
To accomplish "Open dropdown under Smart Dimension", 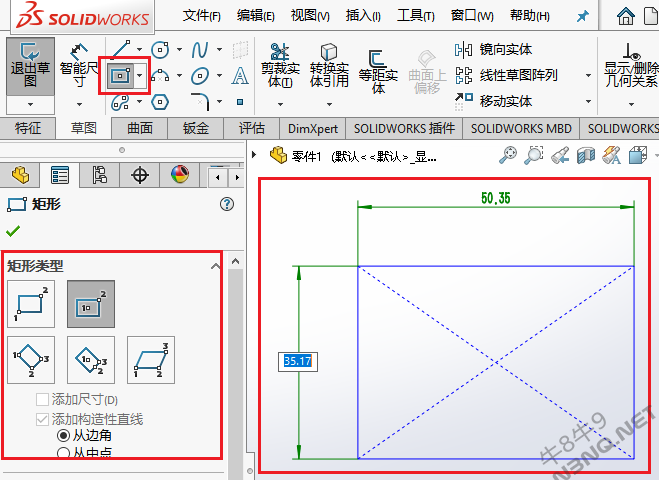I will point(79,104).
